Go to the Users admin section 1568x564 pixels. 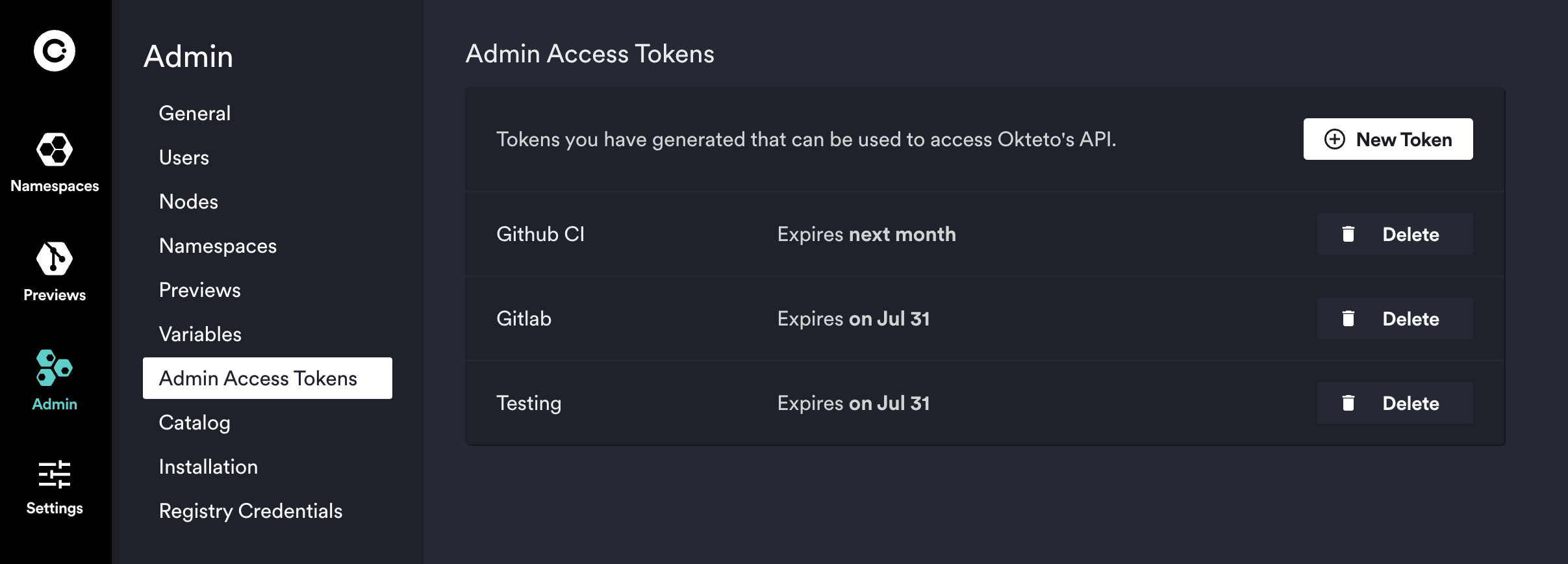pos(184,157)
